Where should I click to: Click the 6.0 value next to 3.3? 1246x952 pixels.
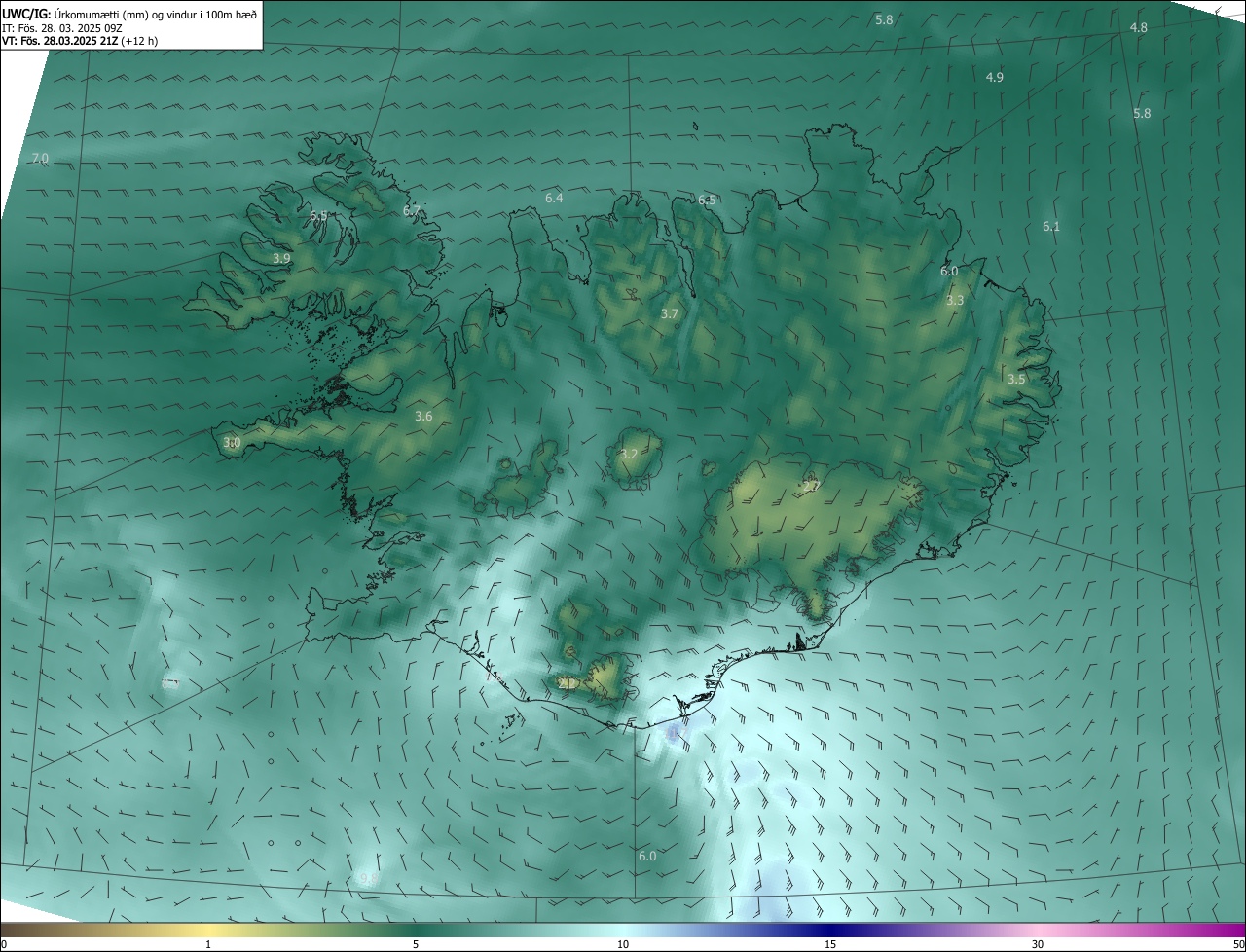coord(949,272)
